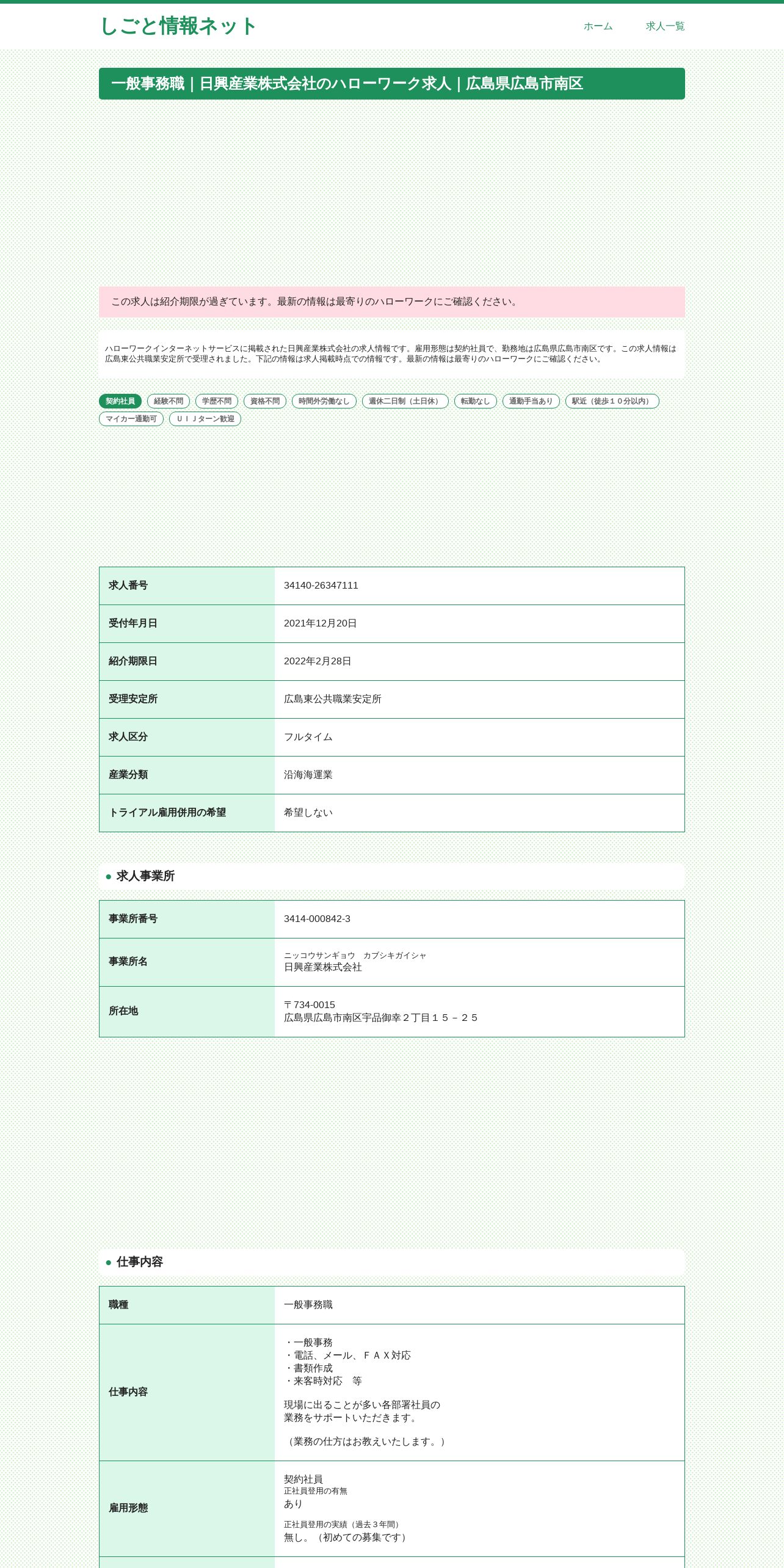Click the 通勤手当あり tag

coord(531,401)
